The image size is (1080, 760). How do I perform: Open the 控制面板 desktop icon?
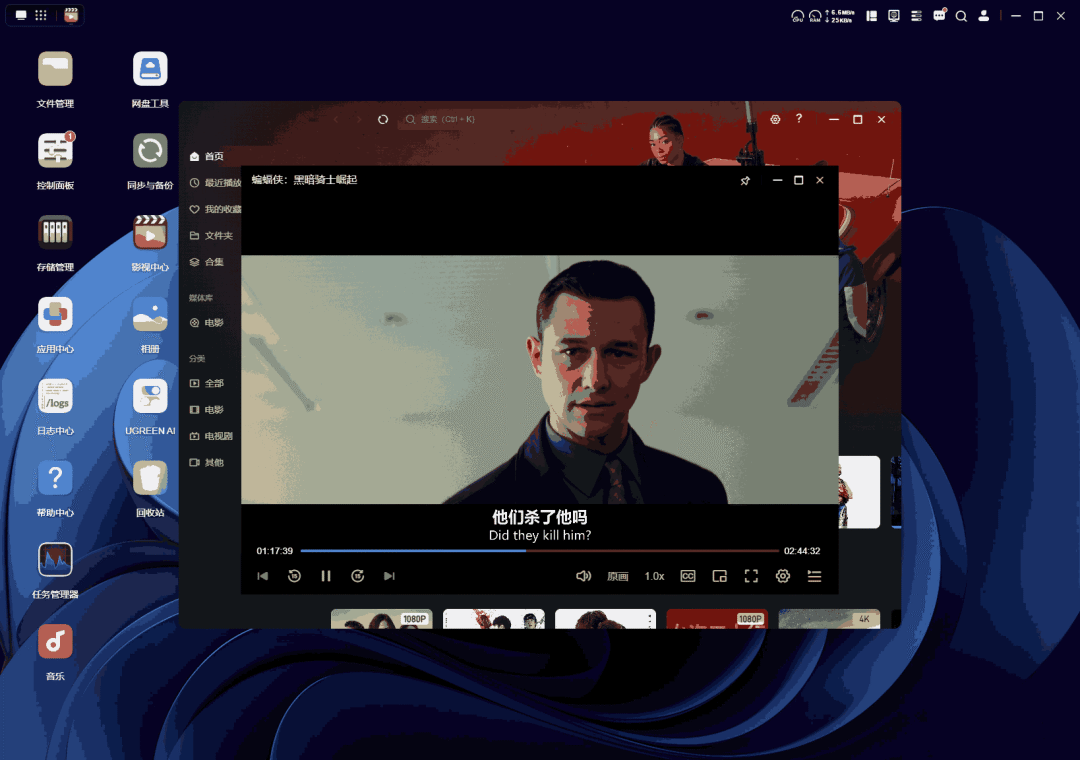(55, 151)
